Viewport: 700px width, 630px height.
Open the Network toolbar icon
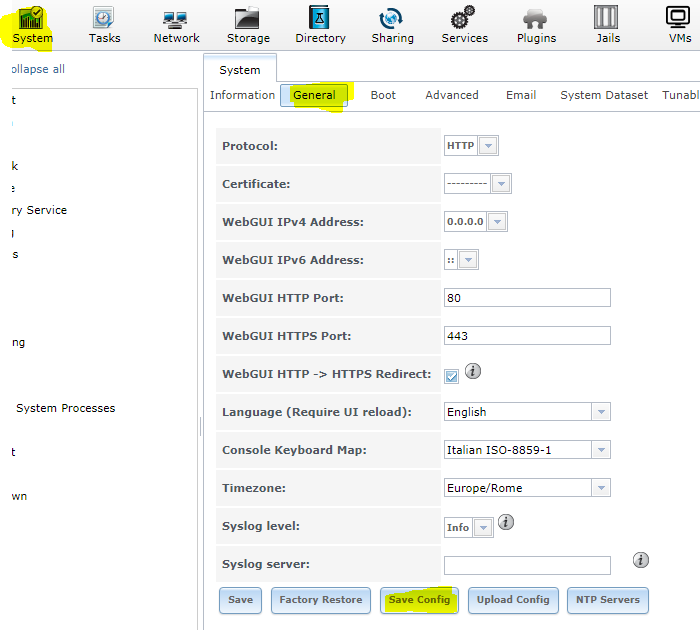pyautogui.click(x=176, y=25)
